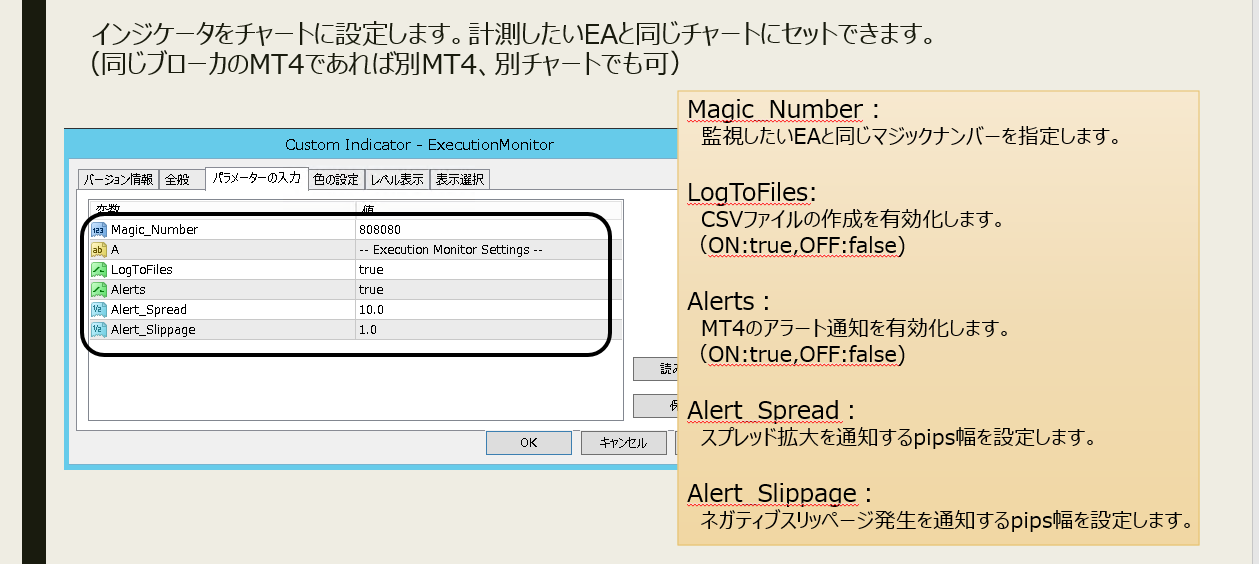Click the Alerts boolean type icon
Viewport: 1259px width, 564px height.
pyautogui.click(x=98, y=290)
